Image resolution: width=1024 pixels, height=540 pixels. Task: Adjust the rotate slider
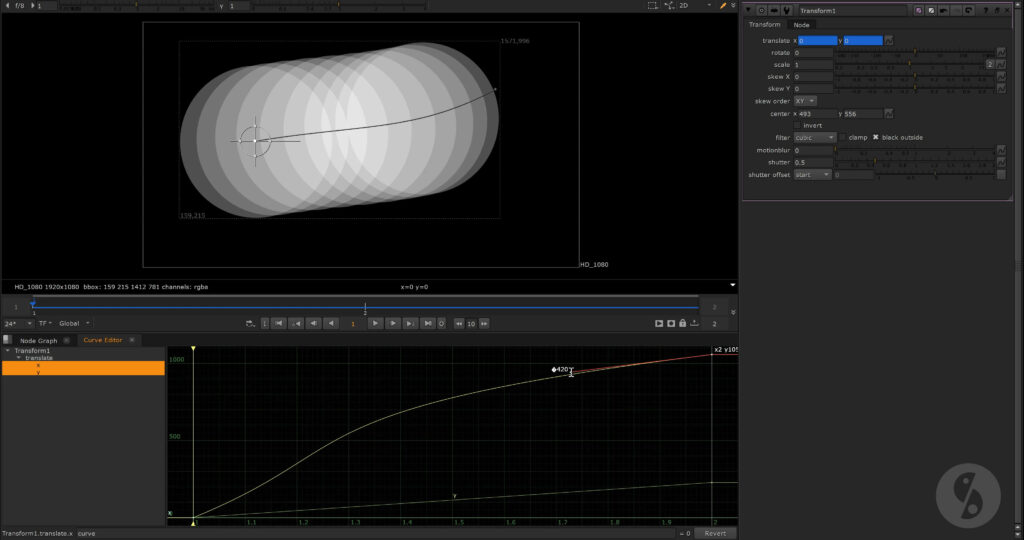(x=914, y=52)
